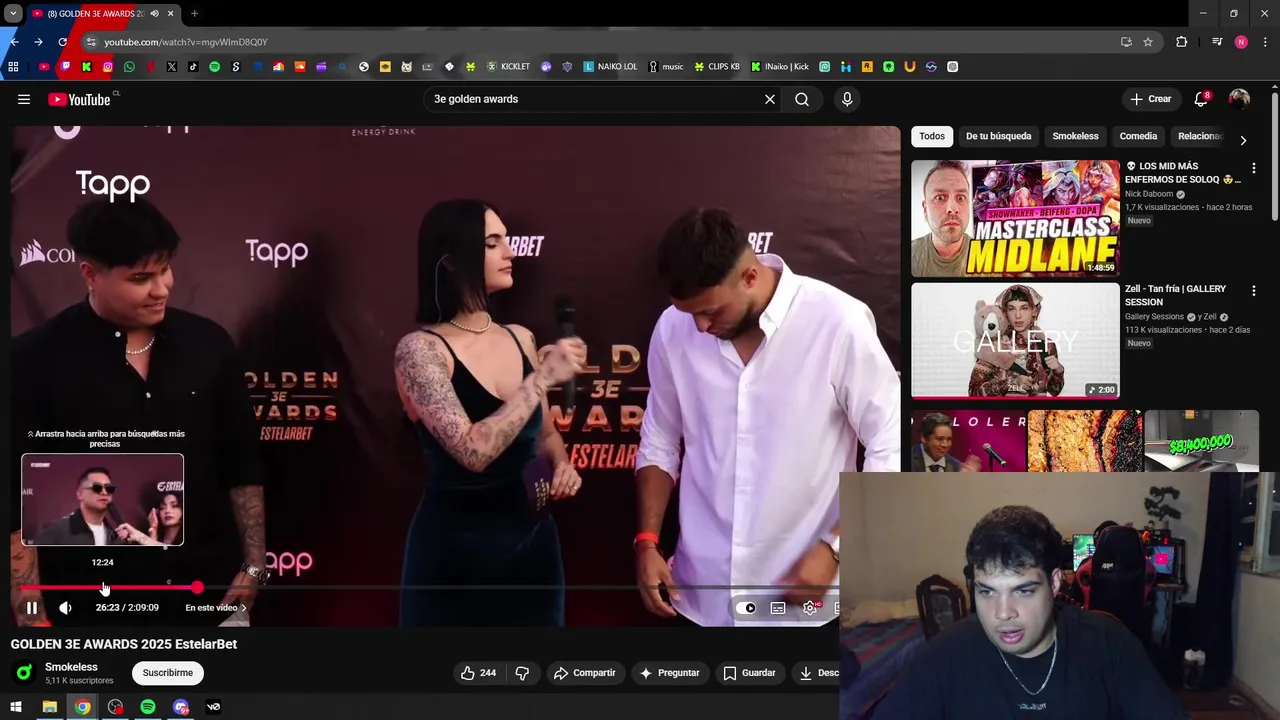The image size is (1280, 720).
Task: Click the Crear button
Action: click(x=1151, y=99)
